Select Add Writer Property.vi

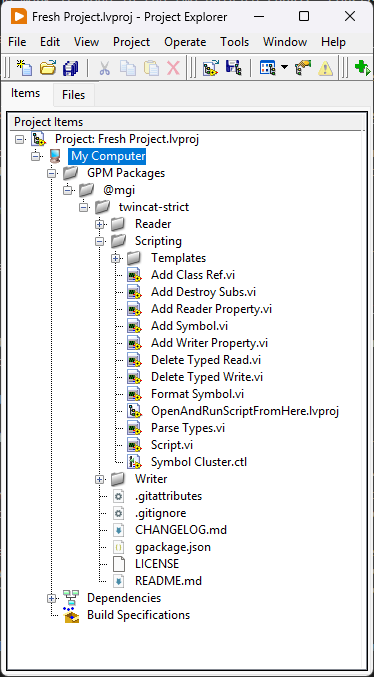pos(209,343)
